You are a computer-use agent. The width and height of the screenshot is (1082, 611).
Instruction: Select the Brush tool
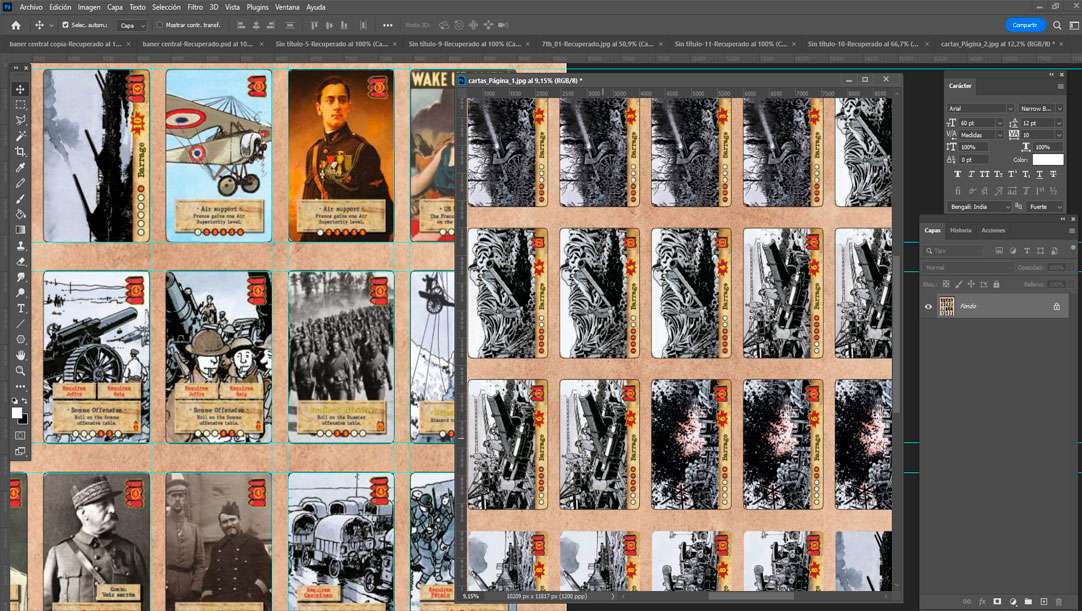pyautogui.click(x=20, y=198)
